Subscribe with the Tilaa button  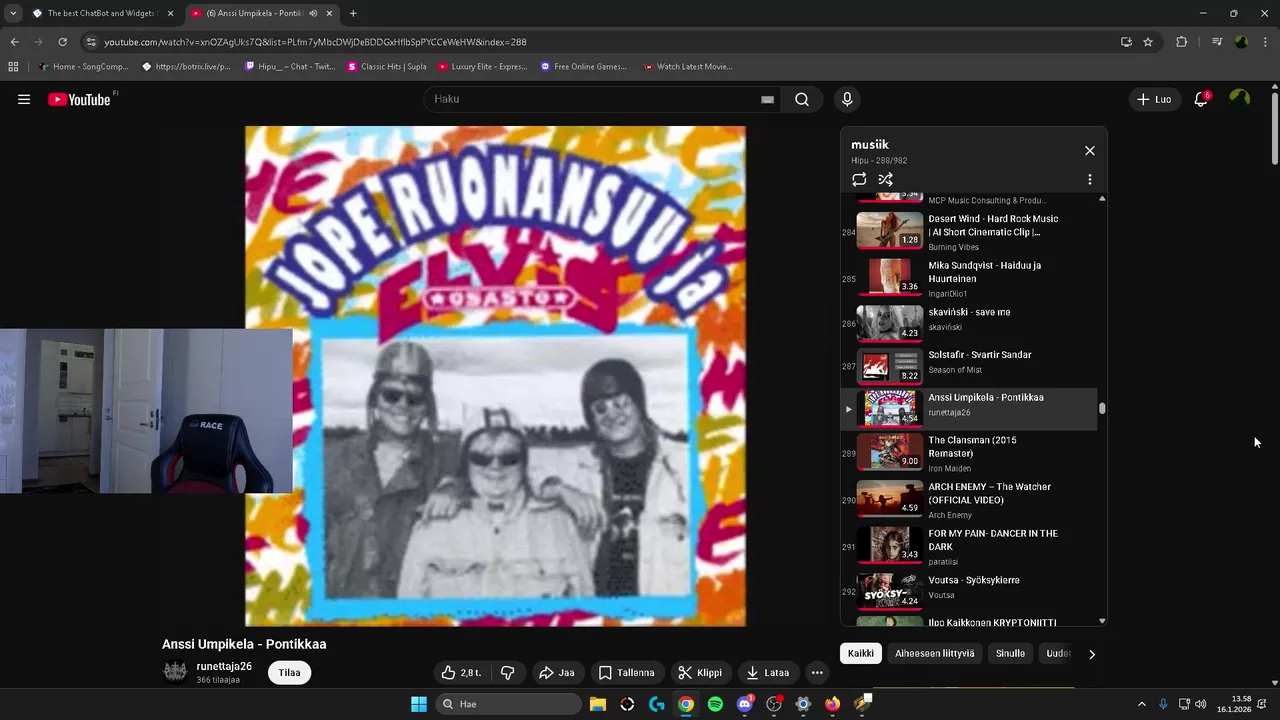[x=290, y=673]
